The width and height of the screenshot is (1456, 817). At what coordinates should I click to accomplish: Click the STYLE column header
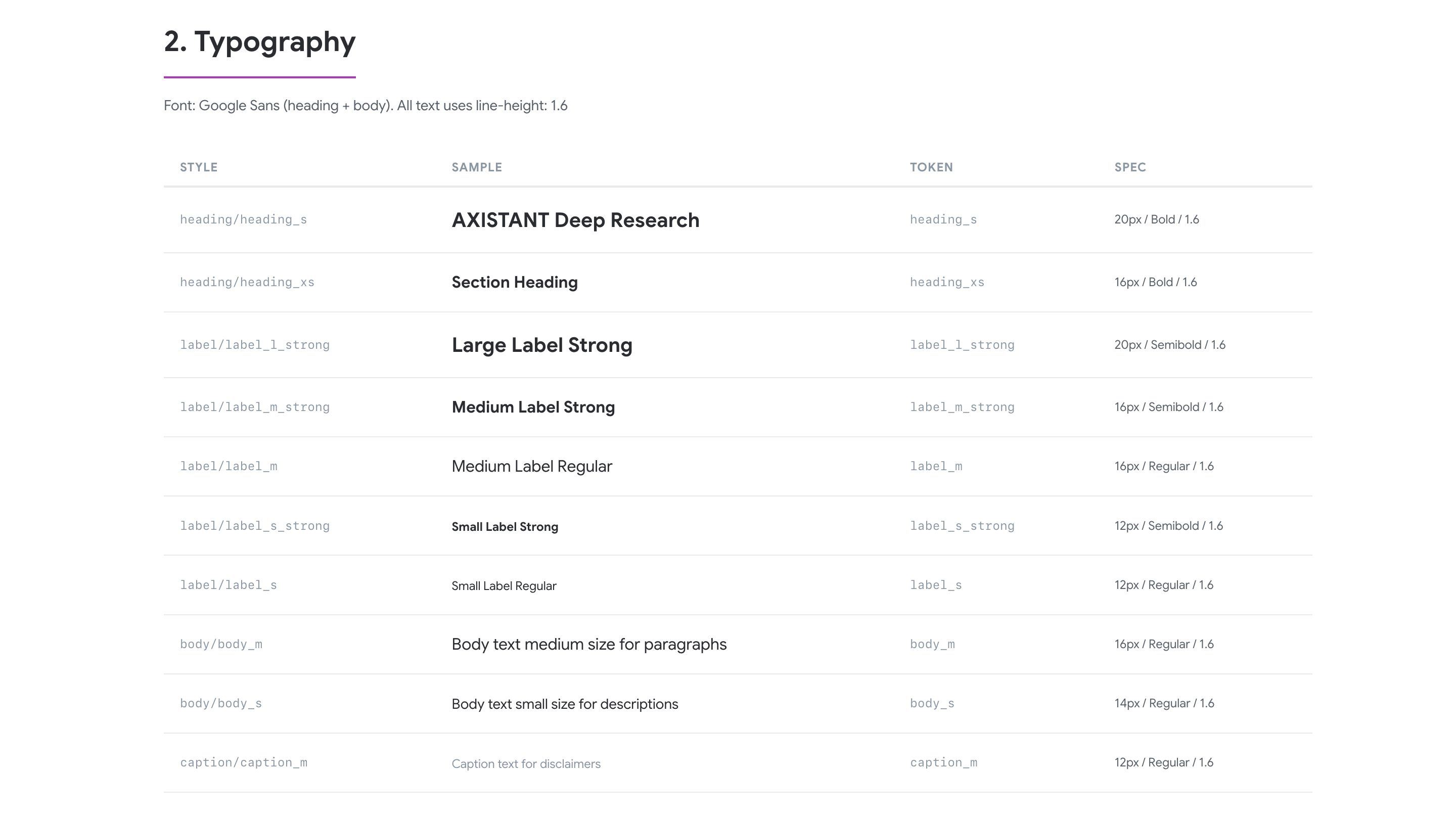tap(198, 167)
